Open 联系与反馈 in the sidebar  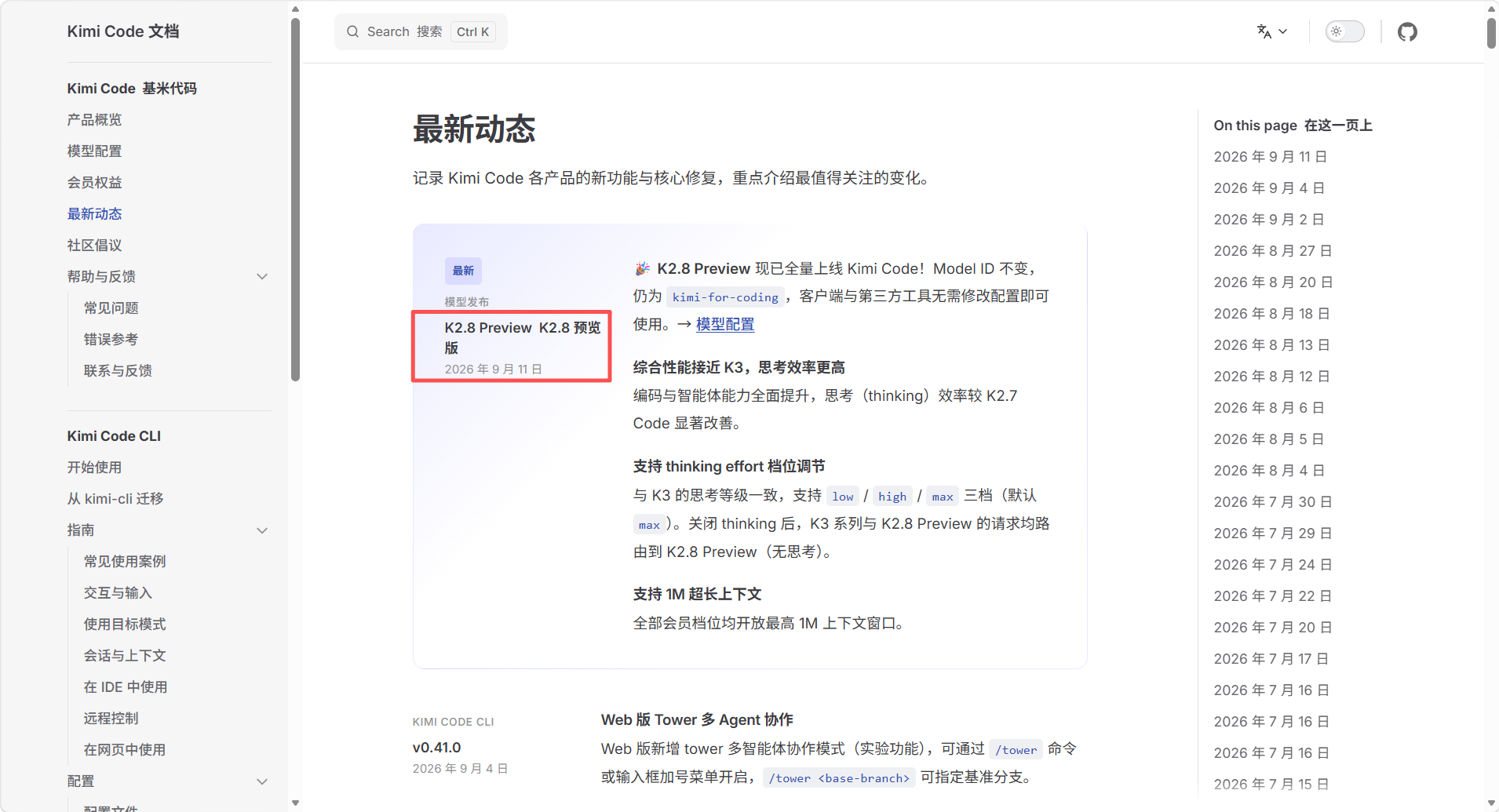tap(118, 370)
